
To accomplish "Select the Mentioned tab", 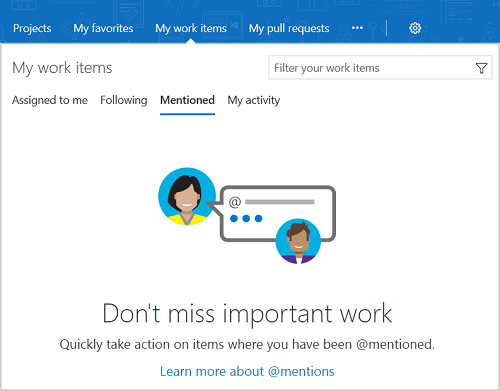I will [x=187, y=100].
